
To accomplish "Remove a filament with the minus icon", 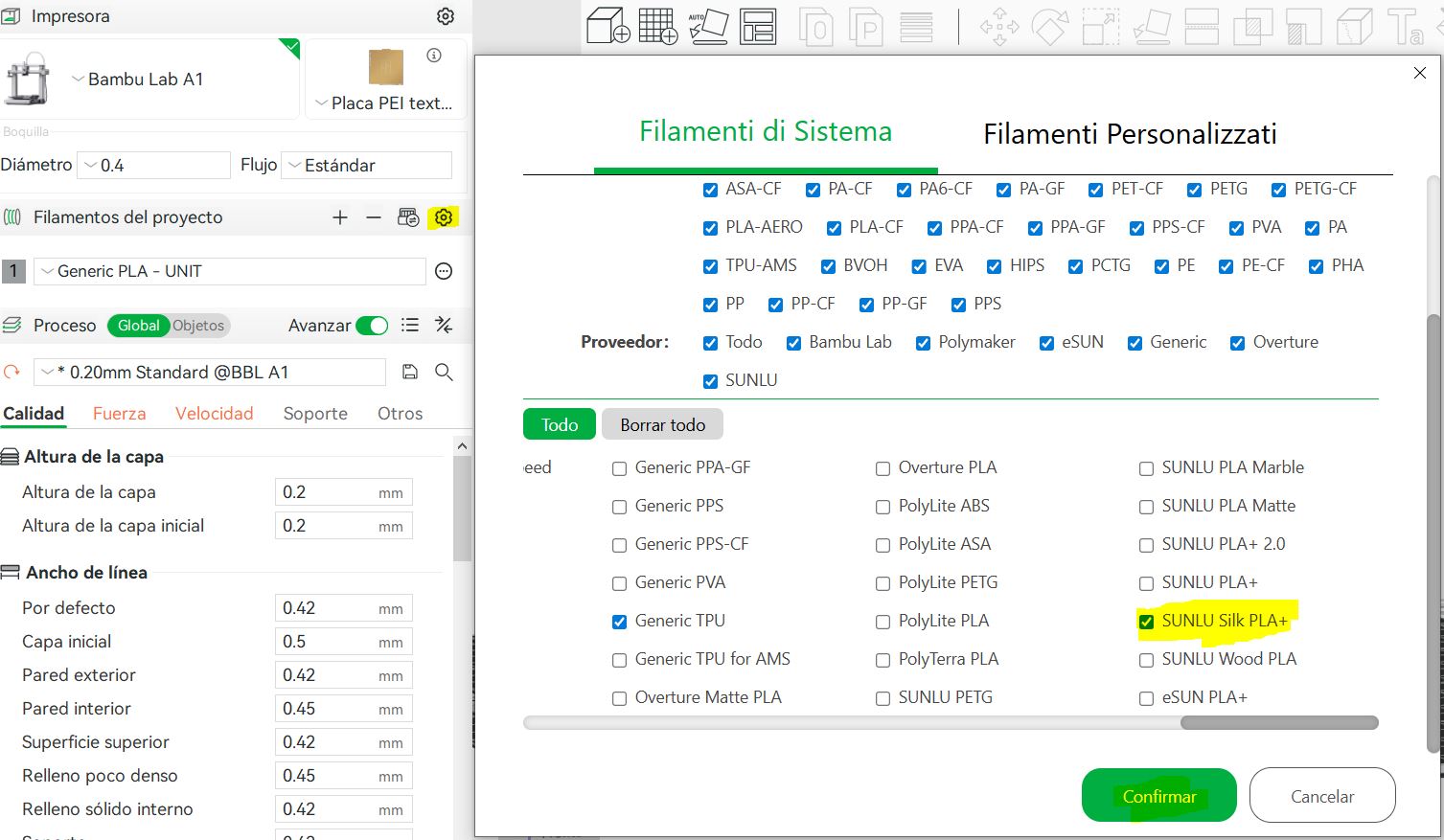I will click(374, 217).
